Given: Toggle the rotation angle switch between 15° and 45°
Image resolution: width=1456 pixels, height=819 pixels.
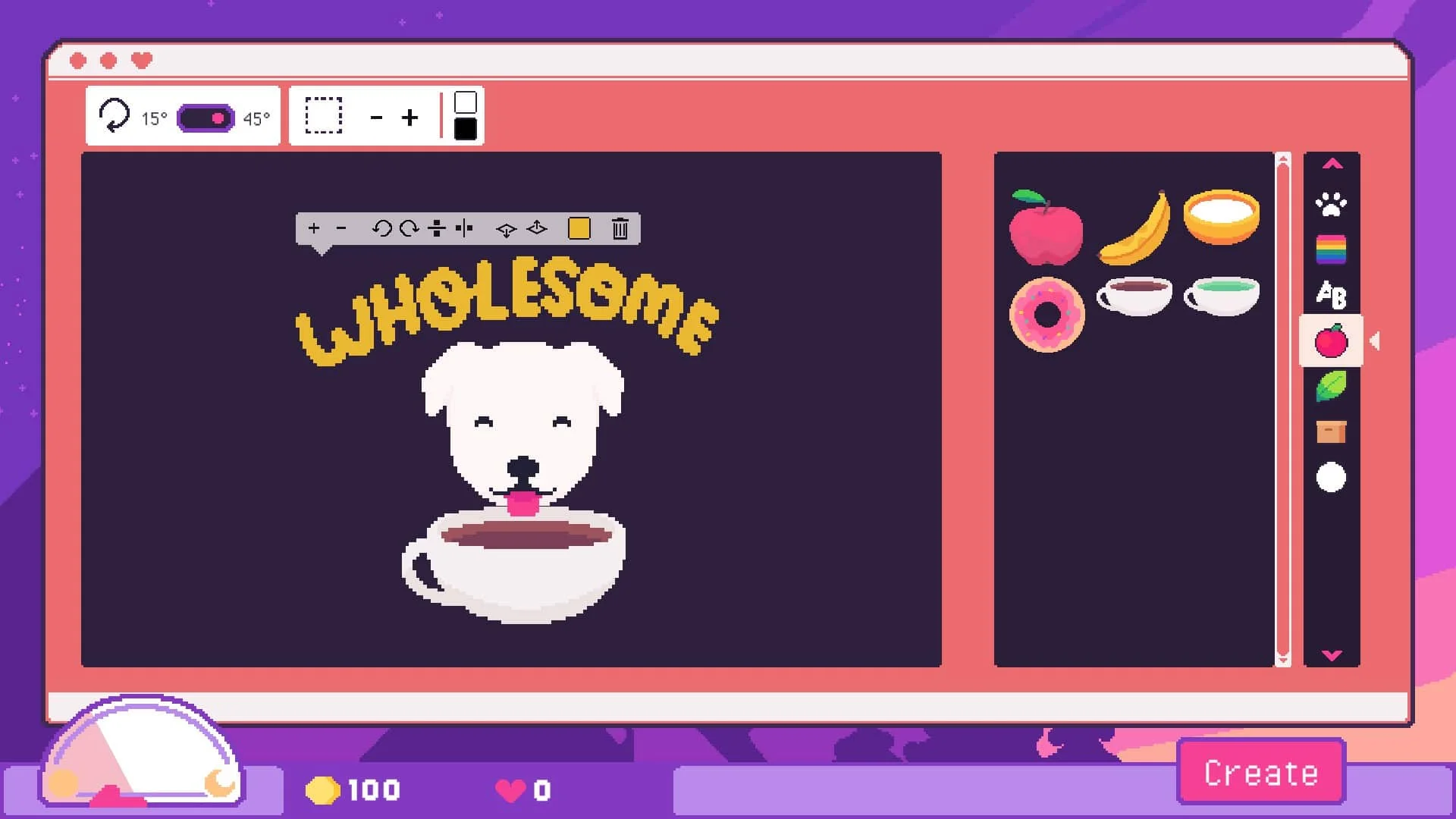Looking at the screenshot, I should pos(206,118).
